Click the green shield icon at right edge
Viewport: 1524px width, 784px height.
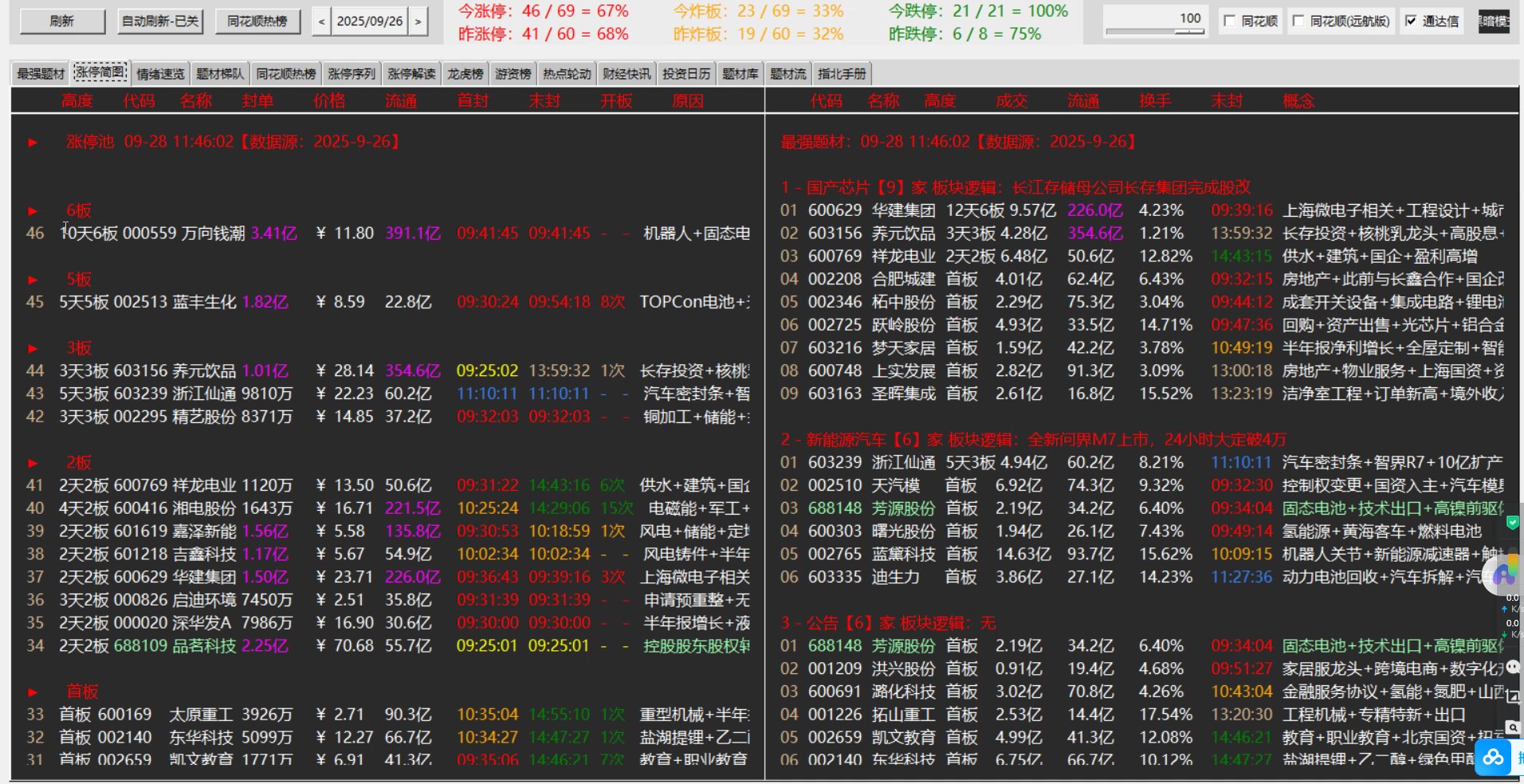click(1512, 523)
